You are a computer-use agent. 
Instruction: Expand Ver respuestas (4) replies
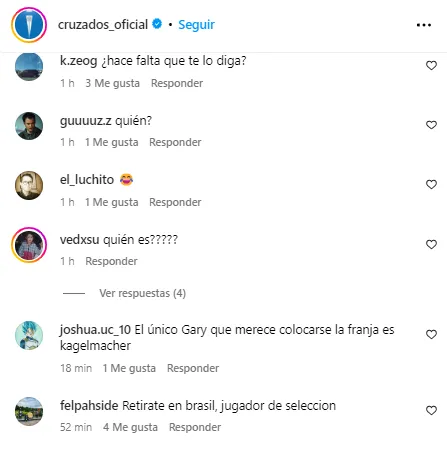point(142,293)
